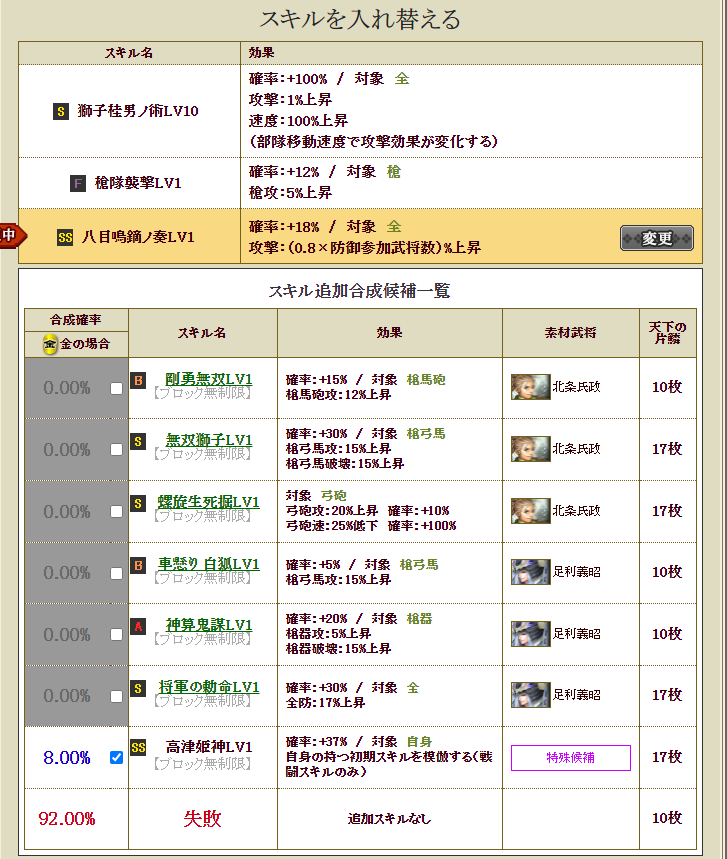The image size is (727, 859).
Task: Click the 10枚 cost in the 失敗 row
Action: click(x=667, y=818)
